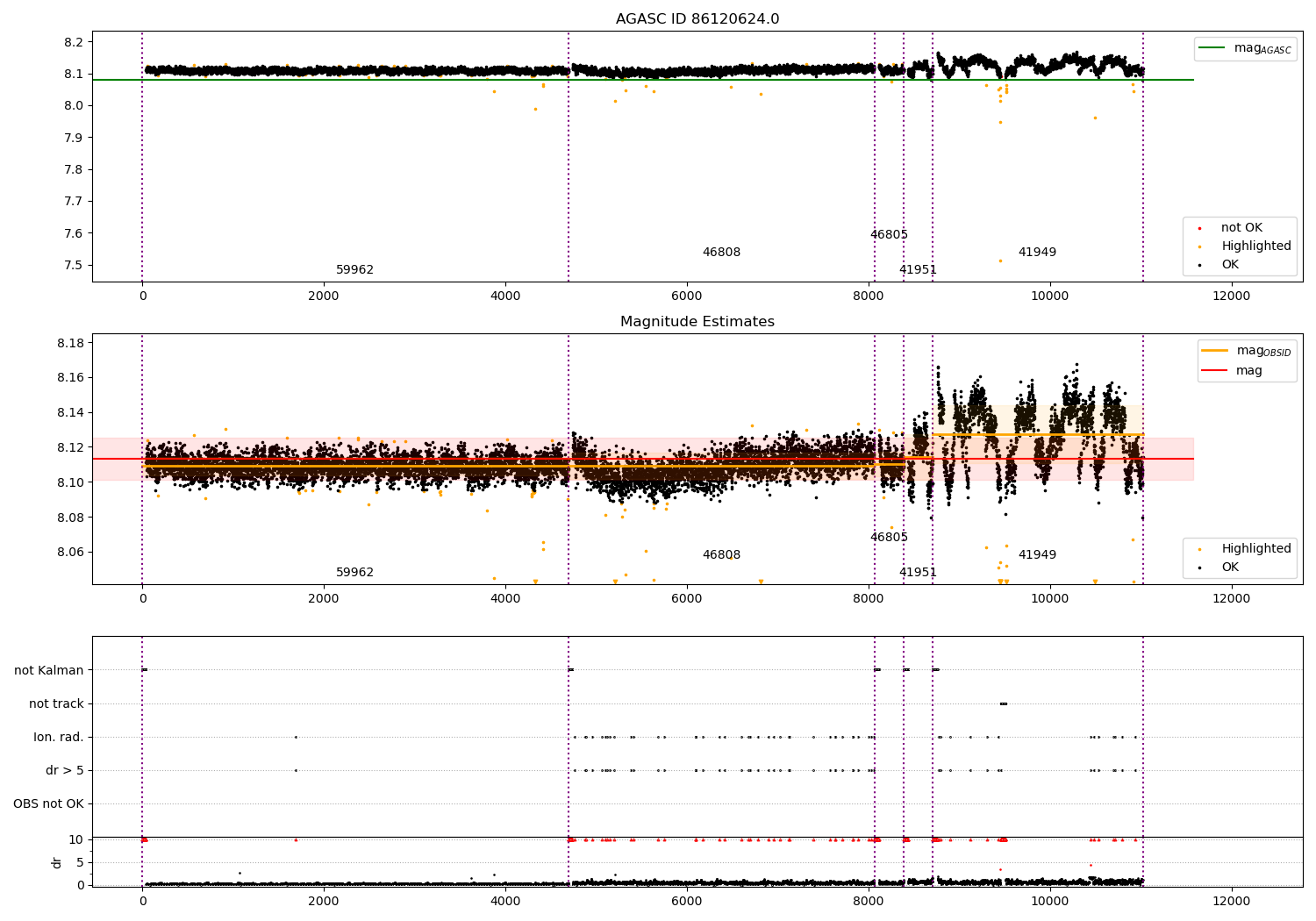Click the 'not Kalman' axis label
Screen dimensions: 1316x921
pos(49,671)
